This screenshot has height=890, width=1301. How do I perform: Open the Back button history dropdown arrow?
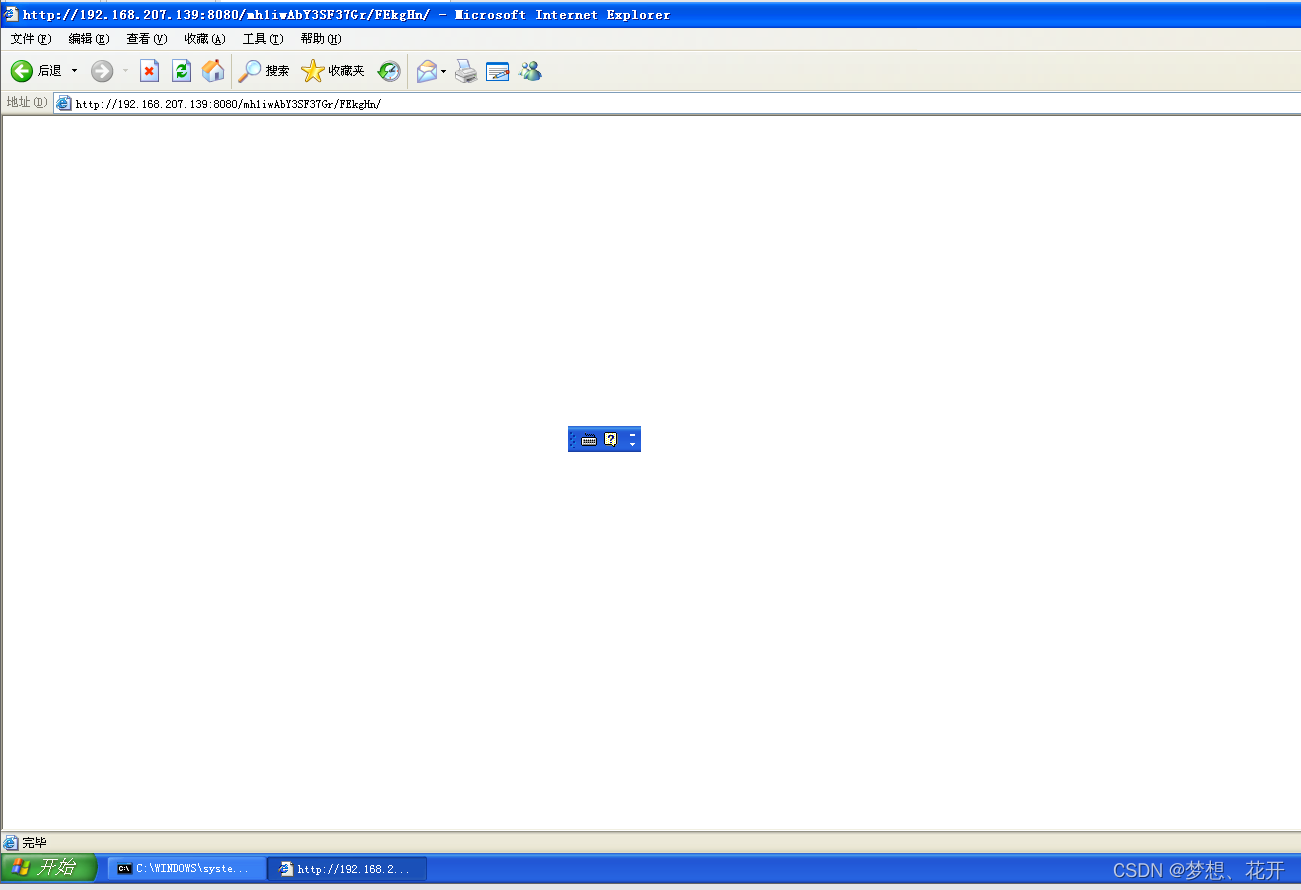74,71
